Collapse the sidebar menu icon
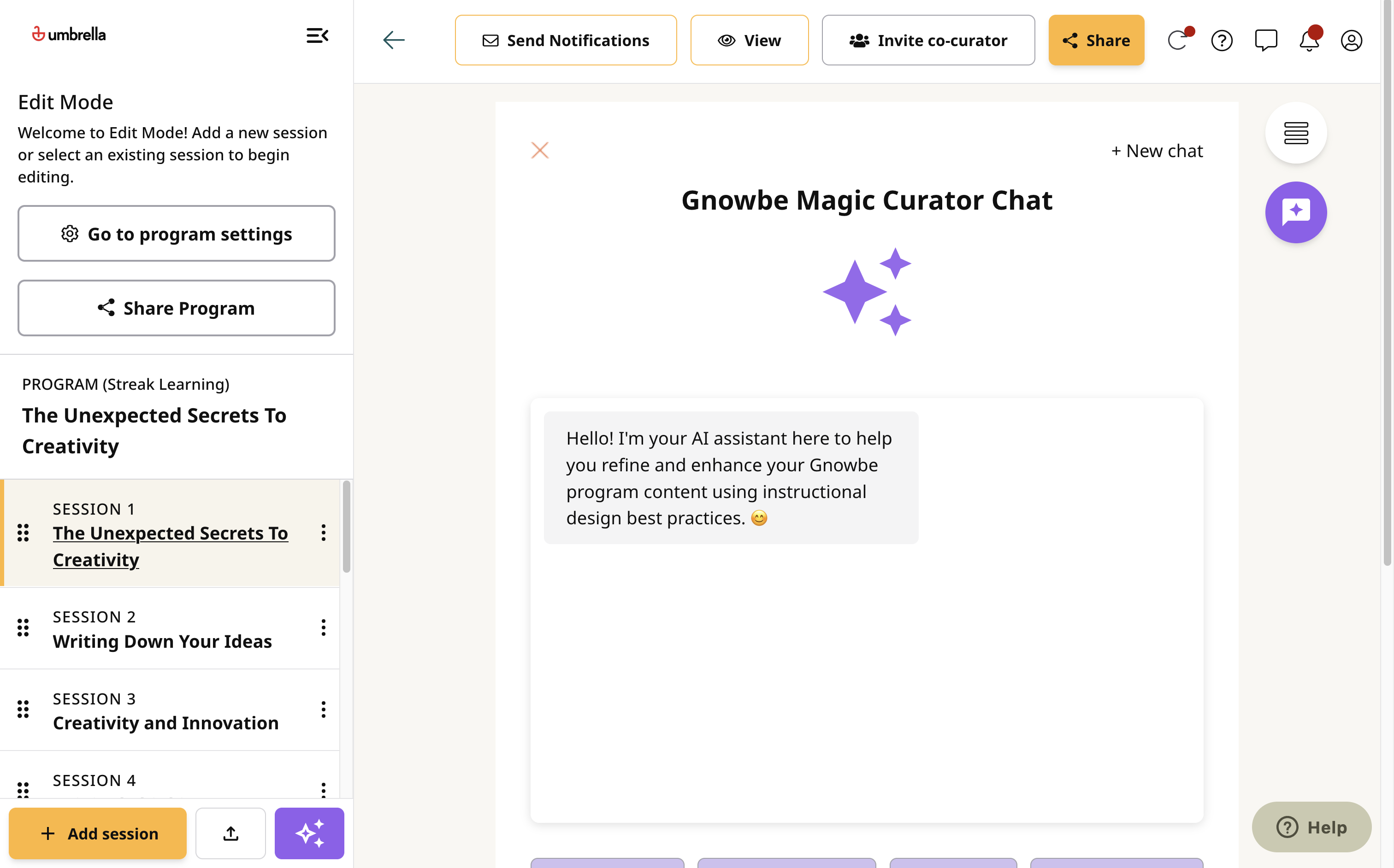1394x868 pixels. (317, 35)
